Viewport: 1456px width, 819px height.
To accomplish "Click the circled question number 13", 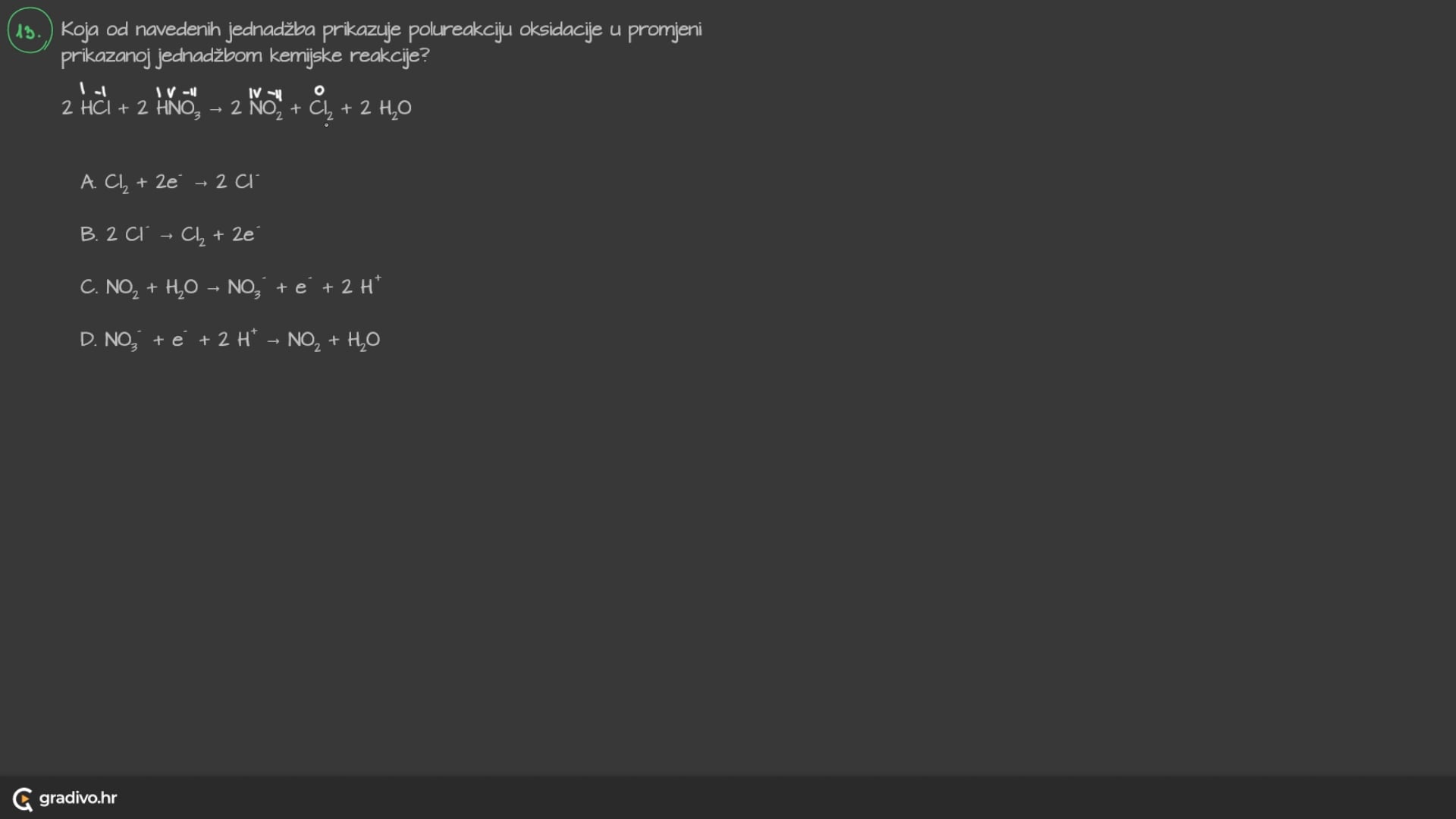I will pos(30,31).
